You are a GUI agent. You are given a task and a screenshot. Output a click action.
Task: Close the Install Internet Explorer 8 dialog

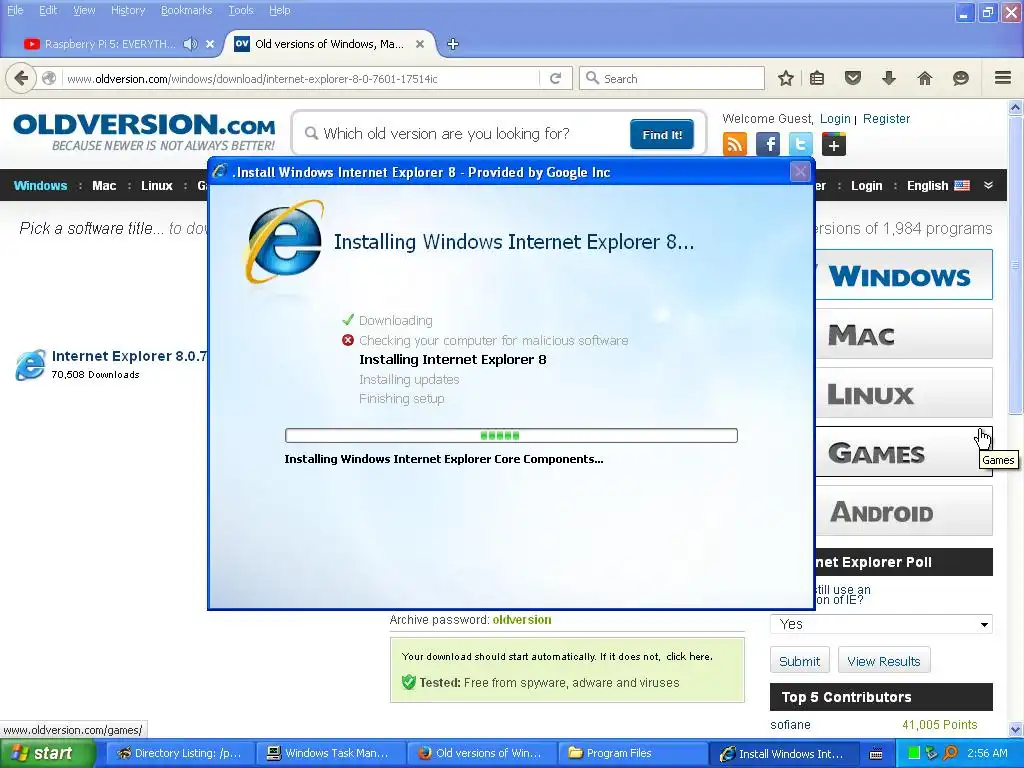click(x=800, y=172)
